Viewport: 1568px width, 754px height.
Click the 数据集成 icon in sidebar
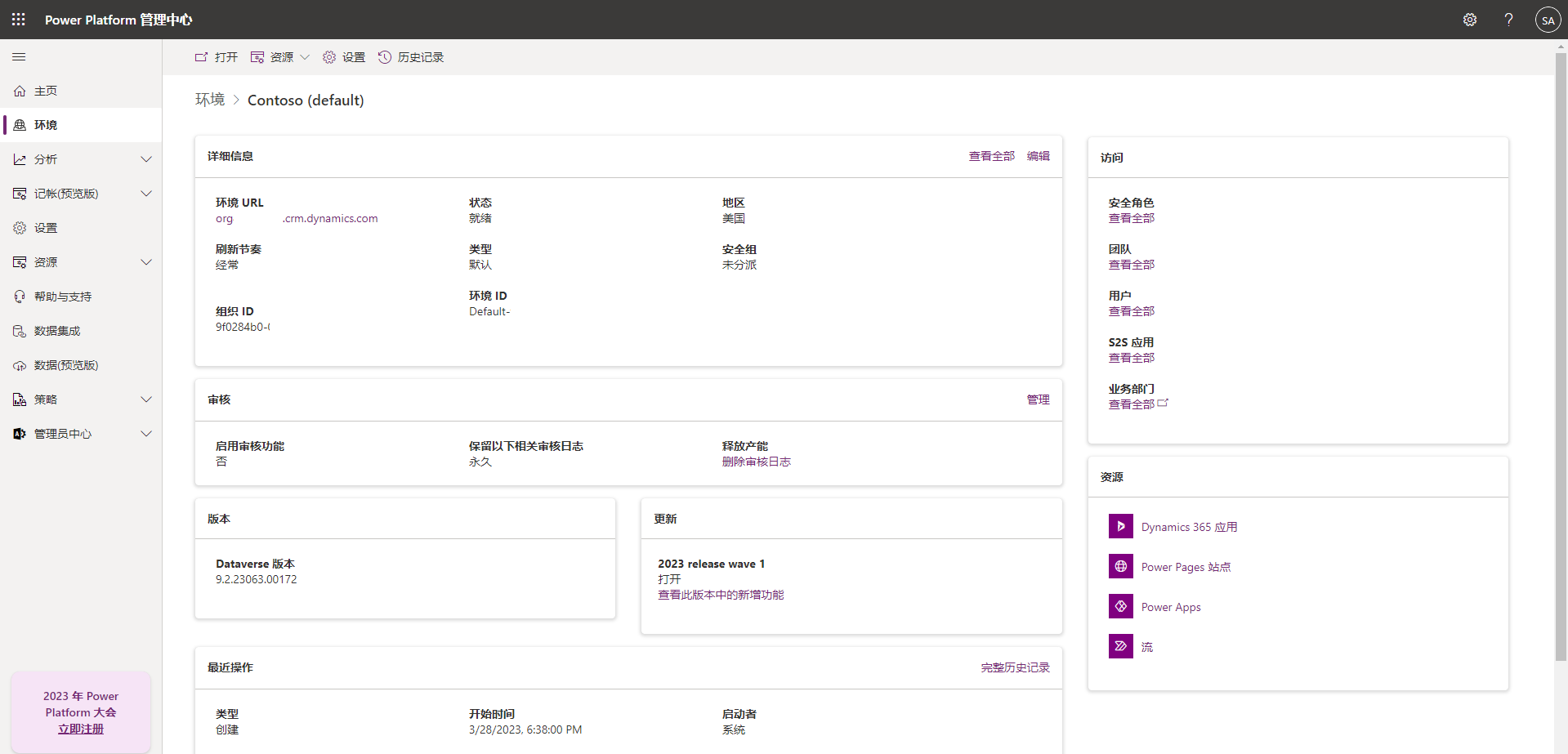pos(20,332)
